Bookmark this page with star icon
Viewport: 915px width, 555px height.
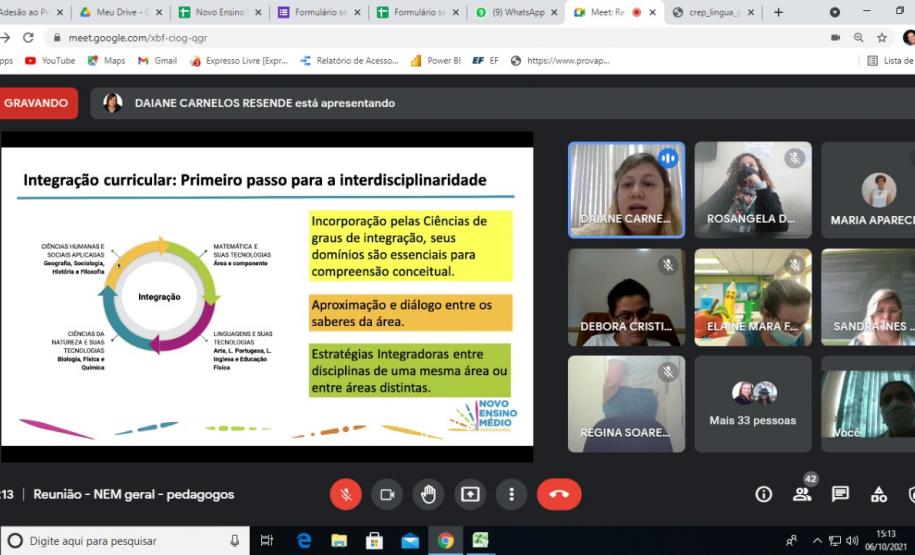(882, 37)
